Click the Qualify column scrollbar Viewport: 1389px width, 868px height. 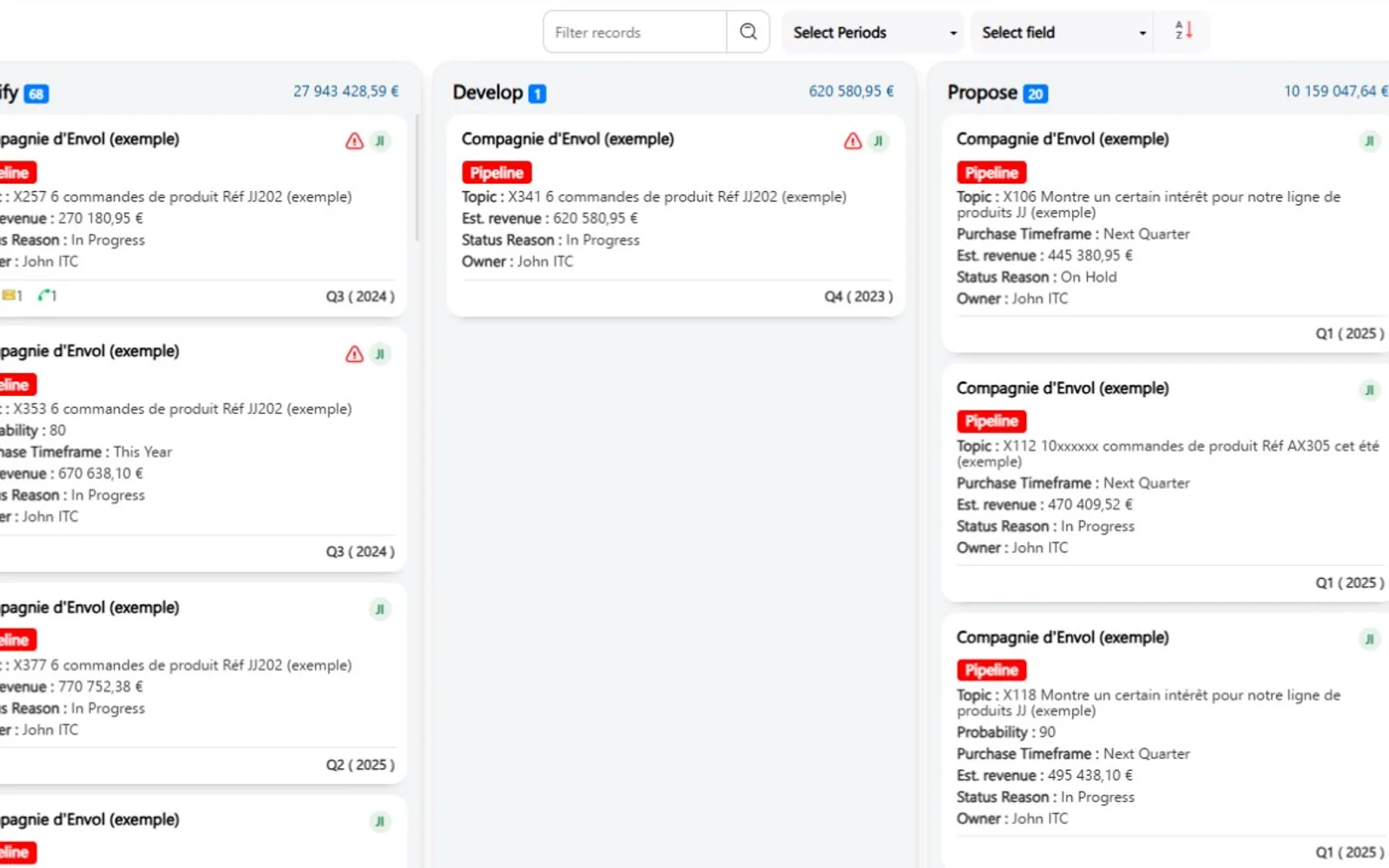418,178
